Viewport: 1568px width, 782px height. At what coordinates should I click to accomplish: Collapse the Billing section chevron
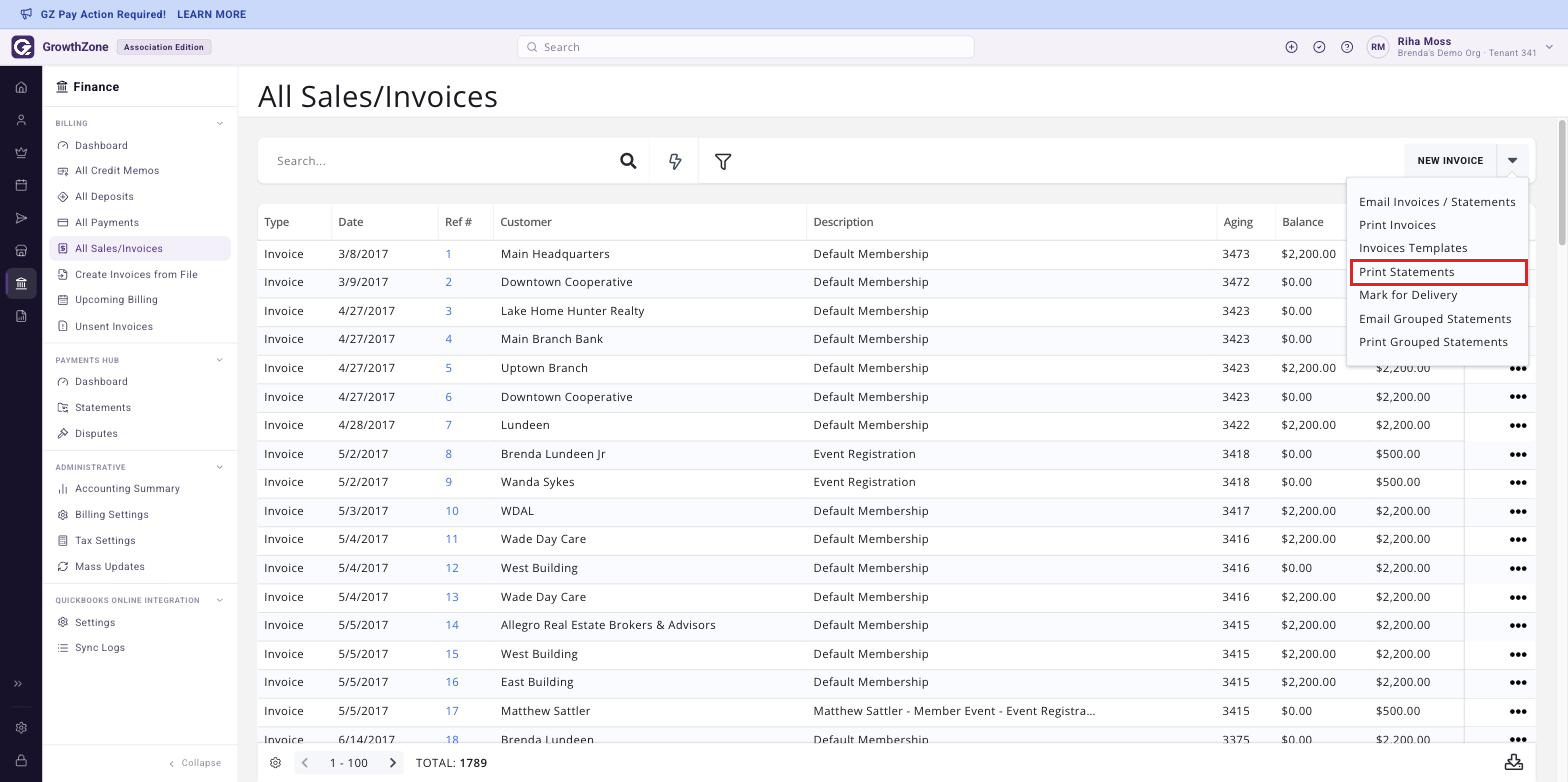(x=220, y=124)
